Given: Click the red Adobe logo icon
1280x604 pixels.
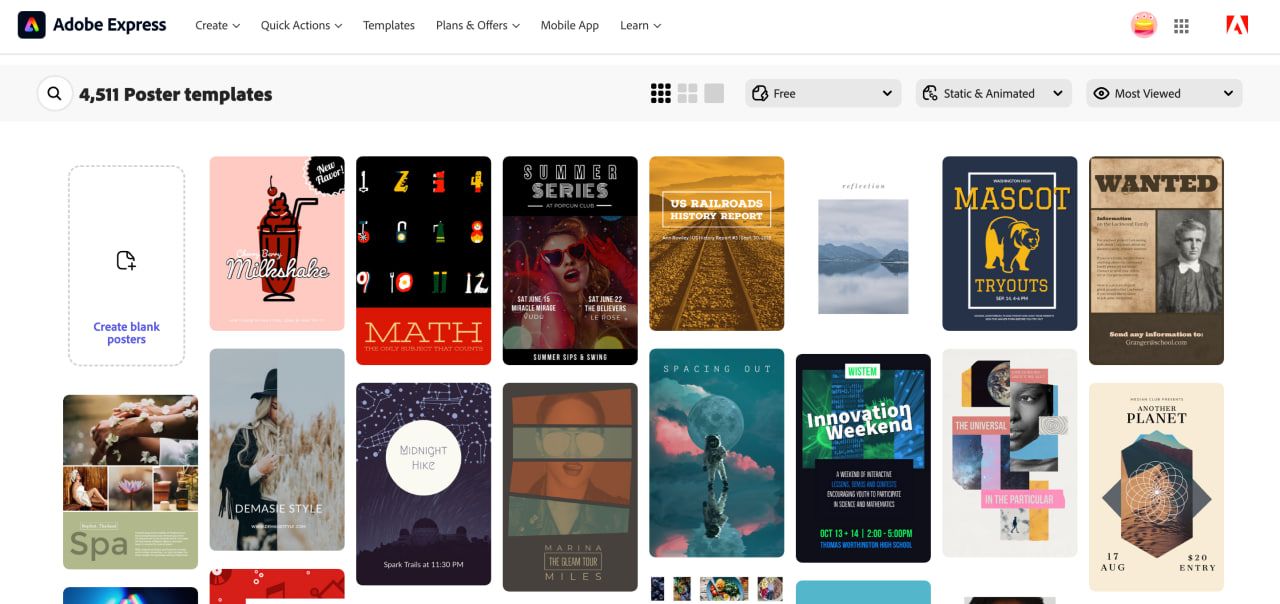Looking at the screenshot, I should [x=1237, y=26].
